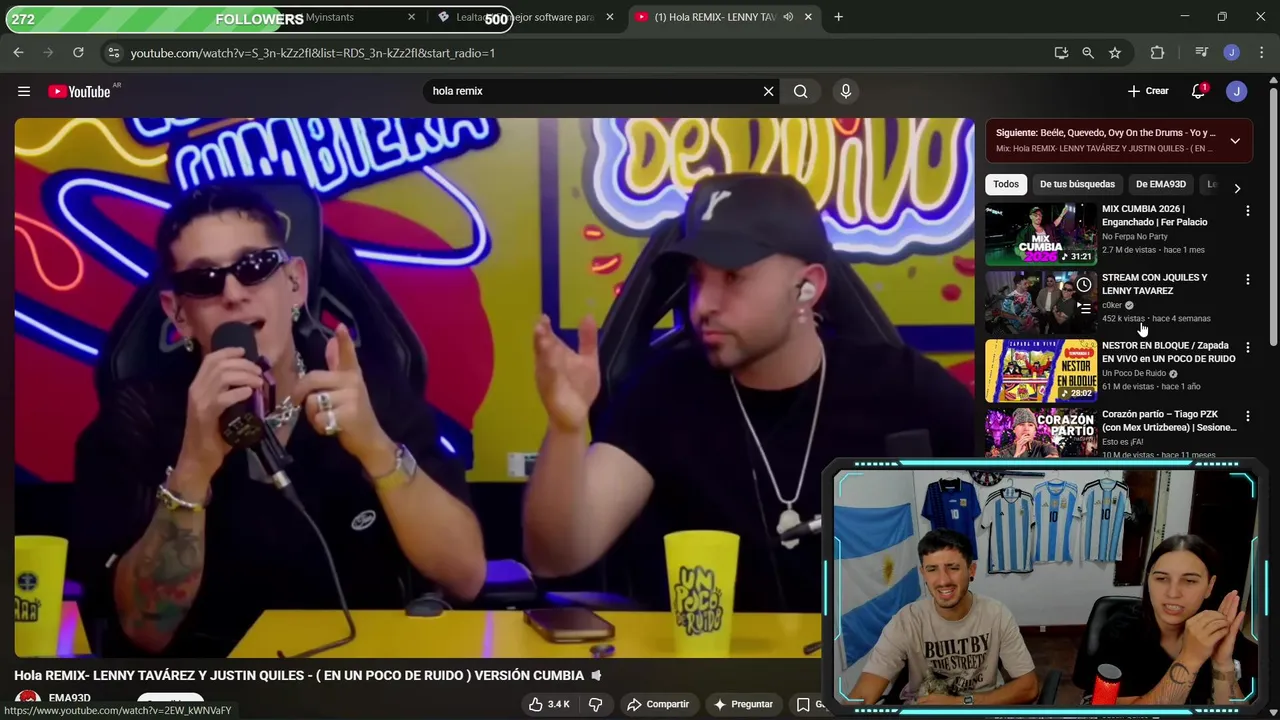Close the Hola REMIX tab

(x=808, y=17)
